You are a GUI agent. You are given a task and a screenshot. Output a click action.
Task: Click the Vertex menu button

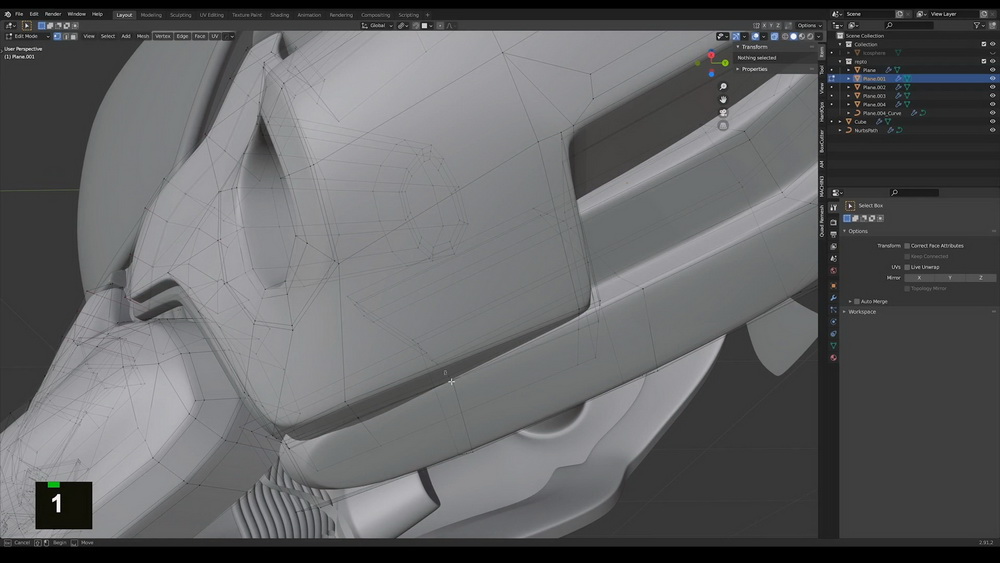point(163,36)
